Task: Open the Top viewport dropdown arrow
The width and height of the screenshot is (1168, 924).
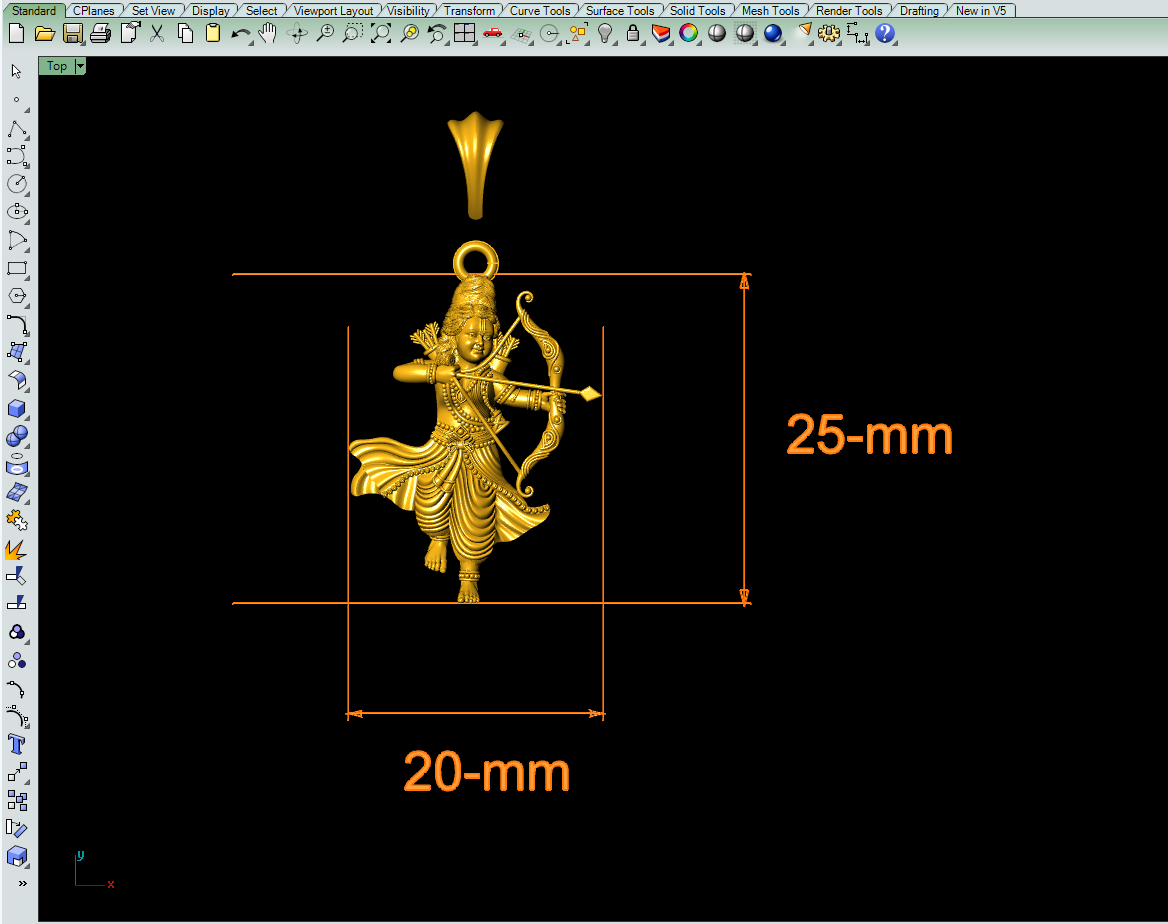Action: click(x=80, y=66)
